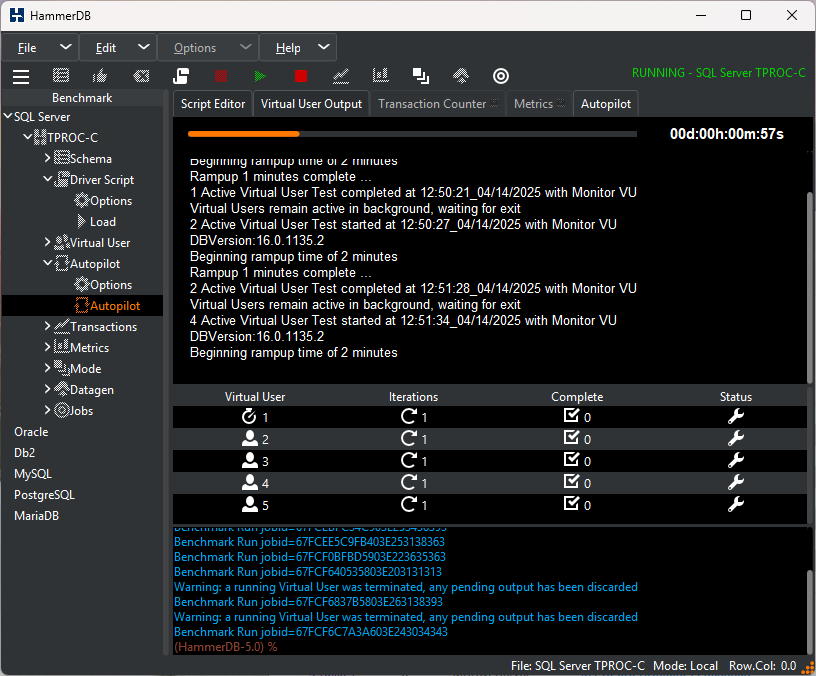Expand the Mode tree node
Image resolution: width=816 pixels, height=676 pixels.
click(47, 368)
